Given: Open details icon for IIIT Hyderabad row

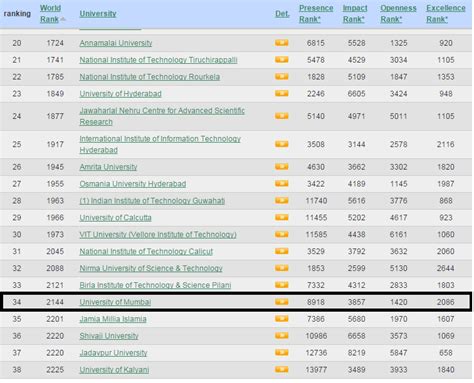Looking at the screenshot, I should 282,144.
